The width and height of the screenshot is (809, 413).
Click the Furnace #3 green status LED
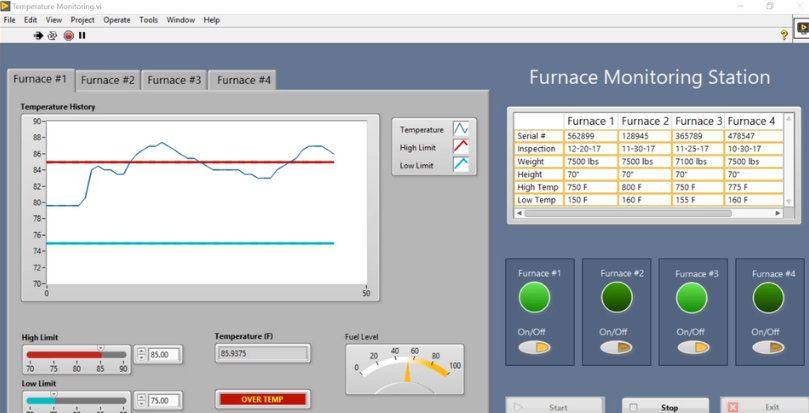[x=691, y=297]
